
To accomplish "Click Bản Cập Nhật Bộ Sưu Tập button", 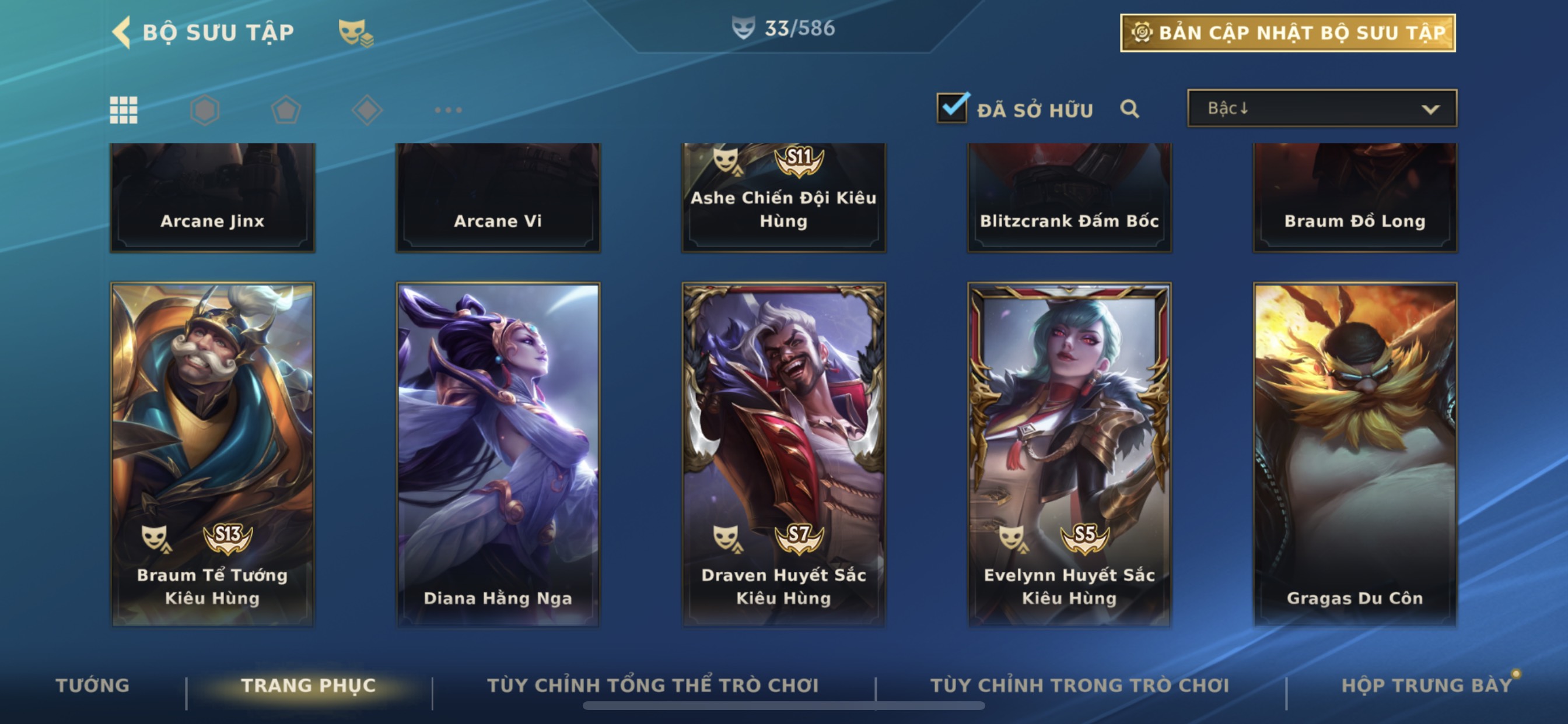I will pyautogui.click(x=1288, y=32).
